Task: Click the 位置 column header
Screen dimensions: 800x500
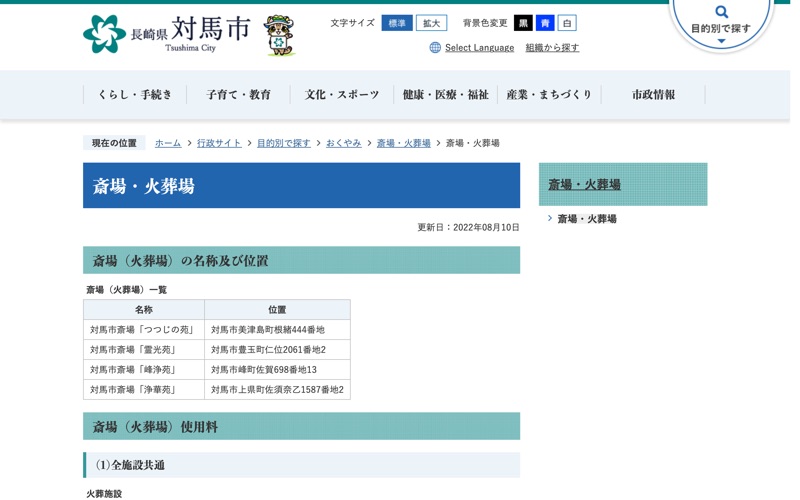Action: [278, 310]
